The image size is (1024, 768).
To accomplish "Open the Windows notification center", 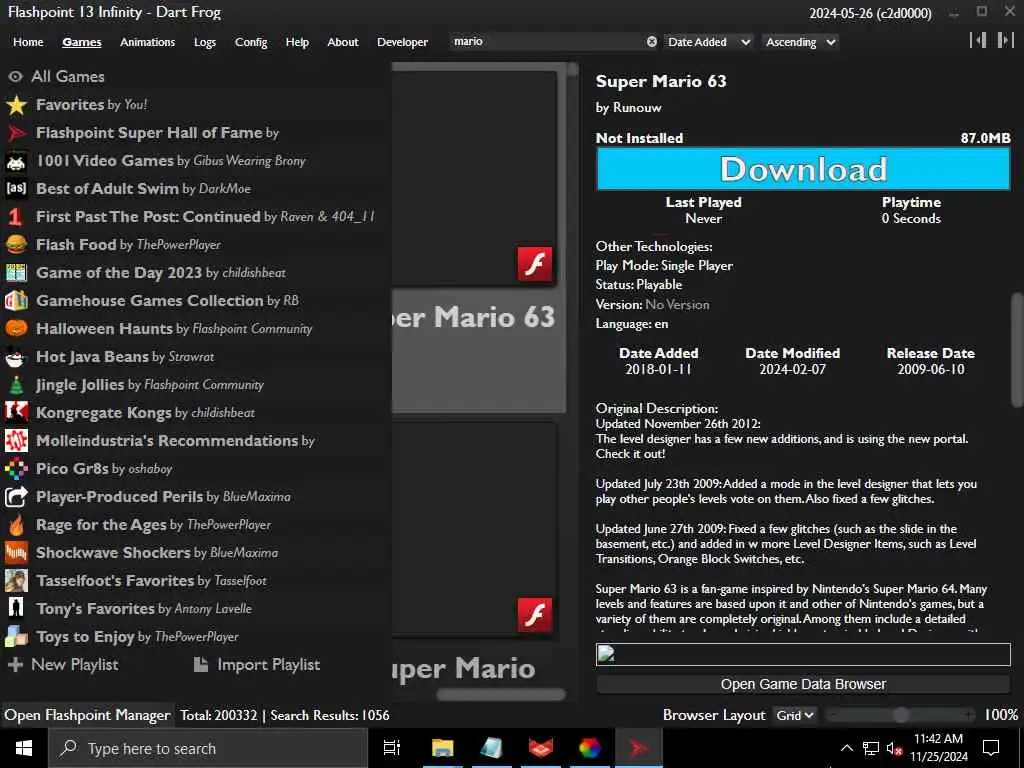I will click(x=991, y=748).
